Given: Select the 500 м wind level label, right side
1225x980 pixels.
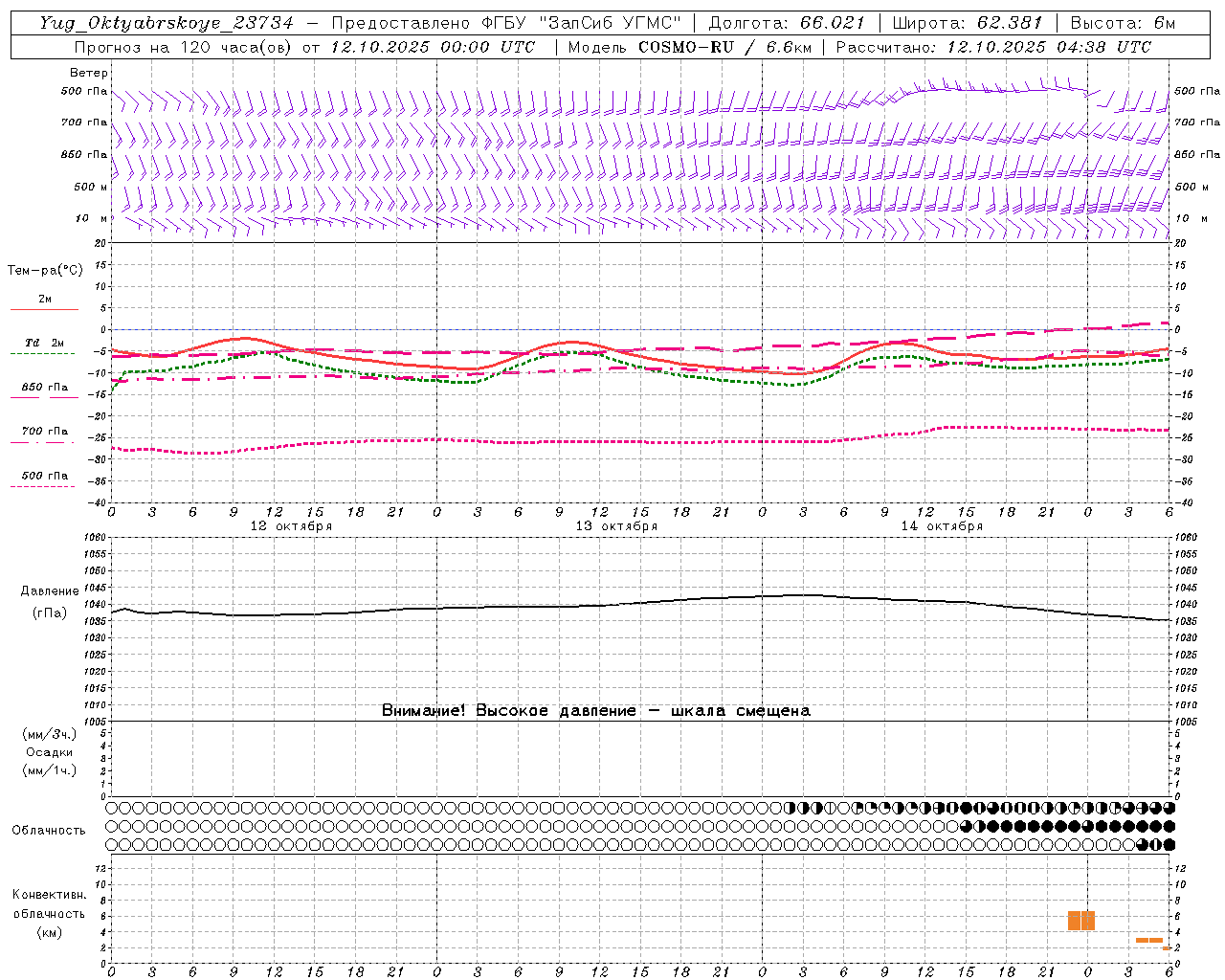Looking at the screenshot, I should coord(1192,187).
